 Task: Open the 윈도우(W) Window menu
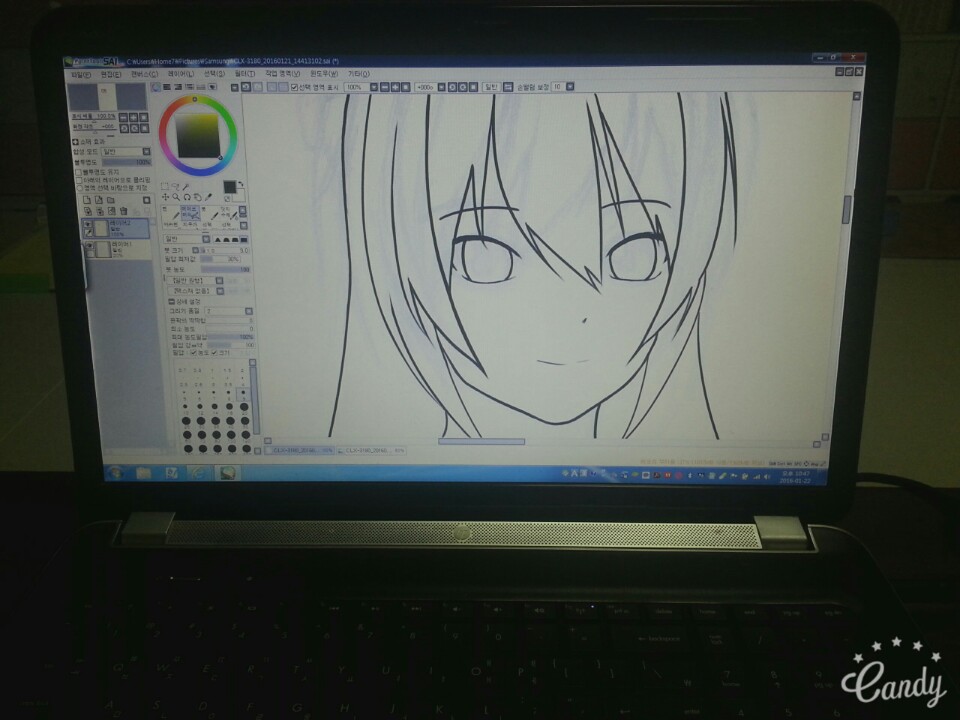point(324,74)
